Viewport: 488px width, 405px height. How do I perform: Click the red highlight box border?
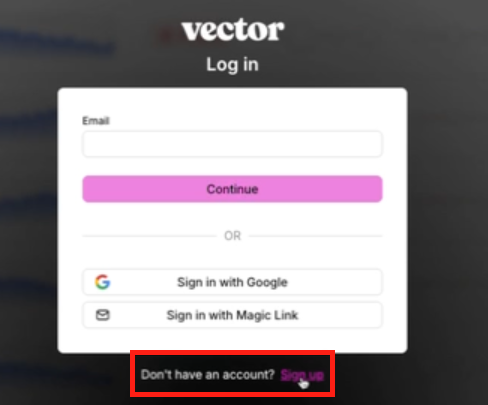click(232, 352)
